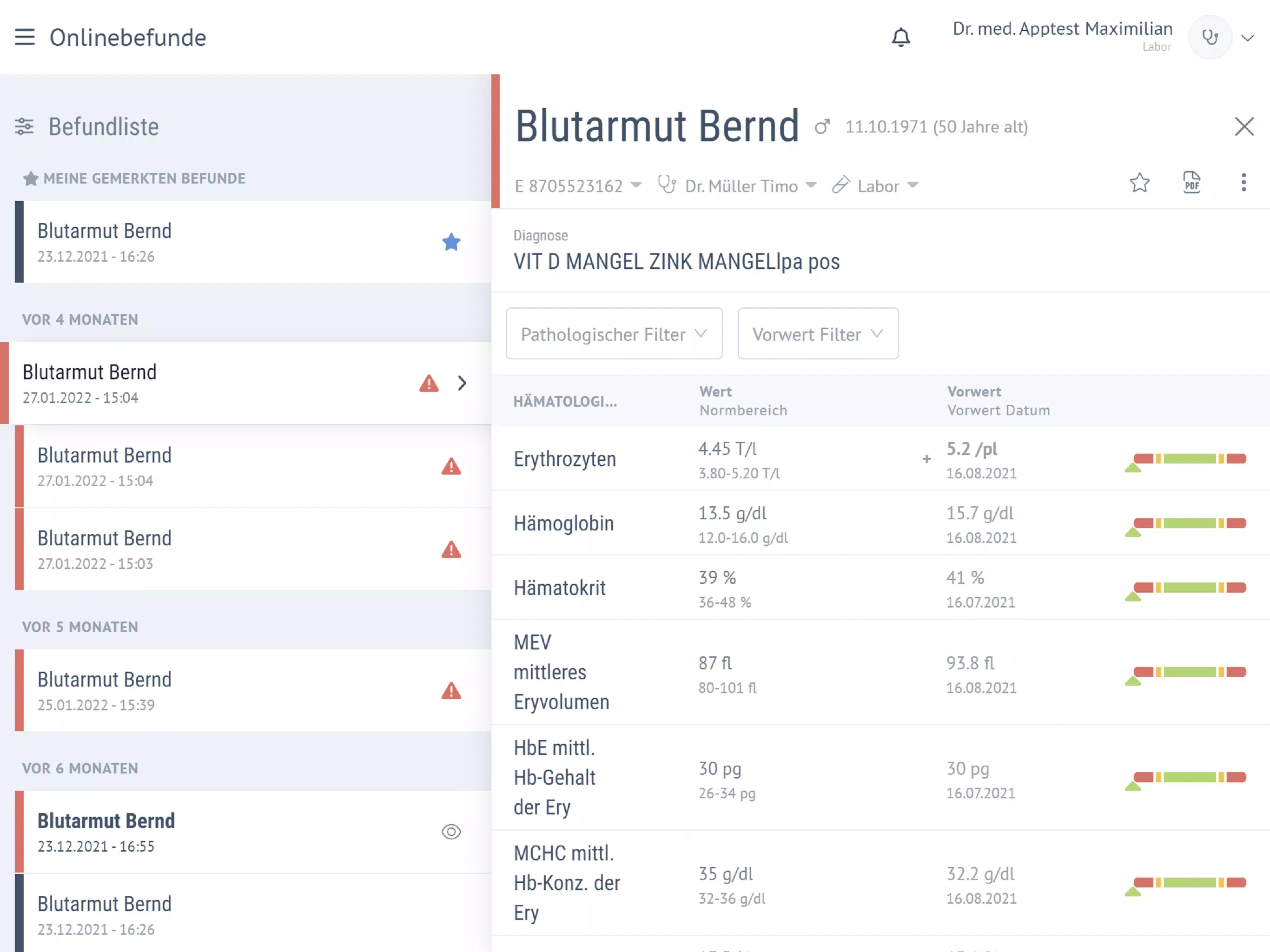This screenshot has width=1270, height=952.
Task: Select Blutarmut Bernd report from 27.01.2022 15:03
Action: pyautogui.click(x=252, y=549)
